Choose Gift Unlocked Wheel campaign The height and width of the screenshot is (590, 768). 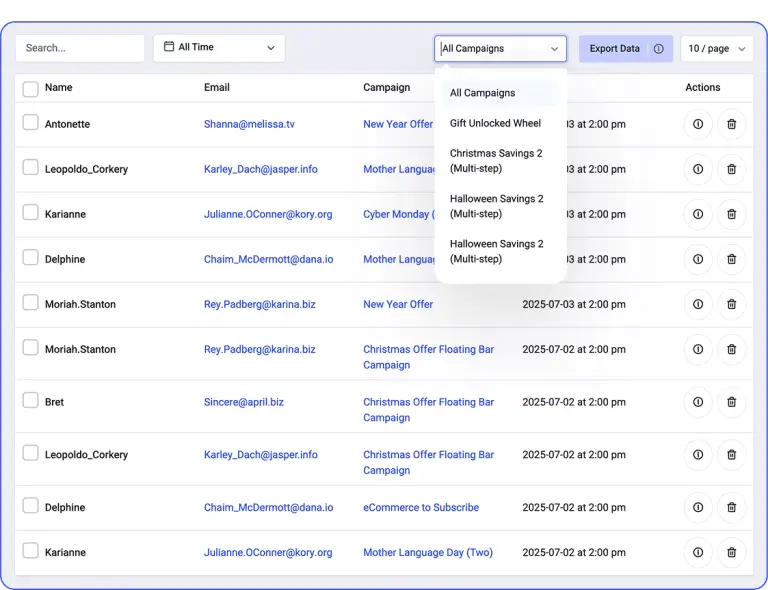(x=500, y=123)
